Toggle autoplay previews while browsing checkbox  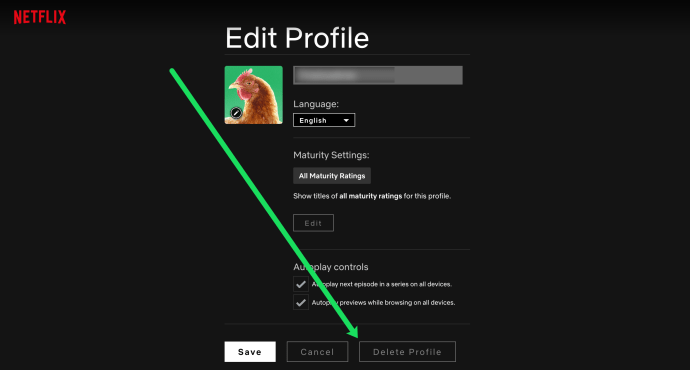[x=301, y=303]
